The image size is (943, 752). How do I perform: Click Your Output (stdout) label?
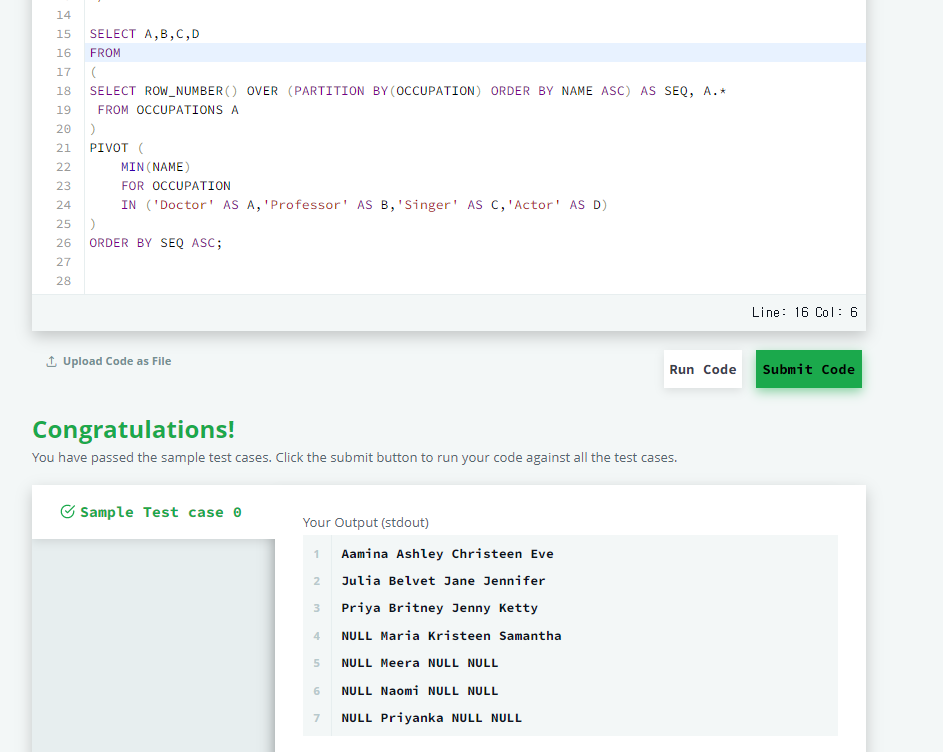tap(366, 522)
